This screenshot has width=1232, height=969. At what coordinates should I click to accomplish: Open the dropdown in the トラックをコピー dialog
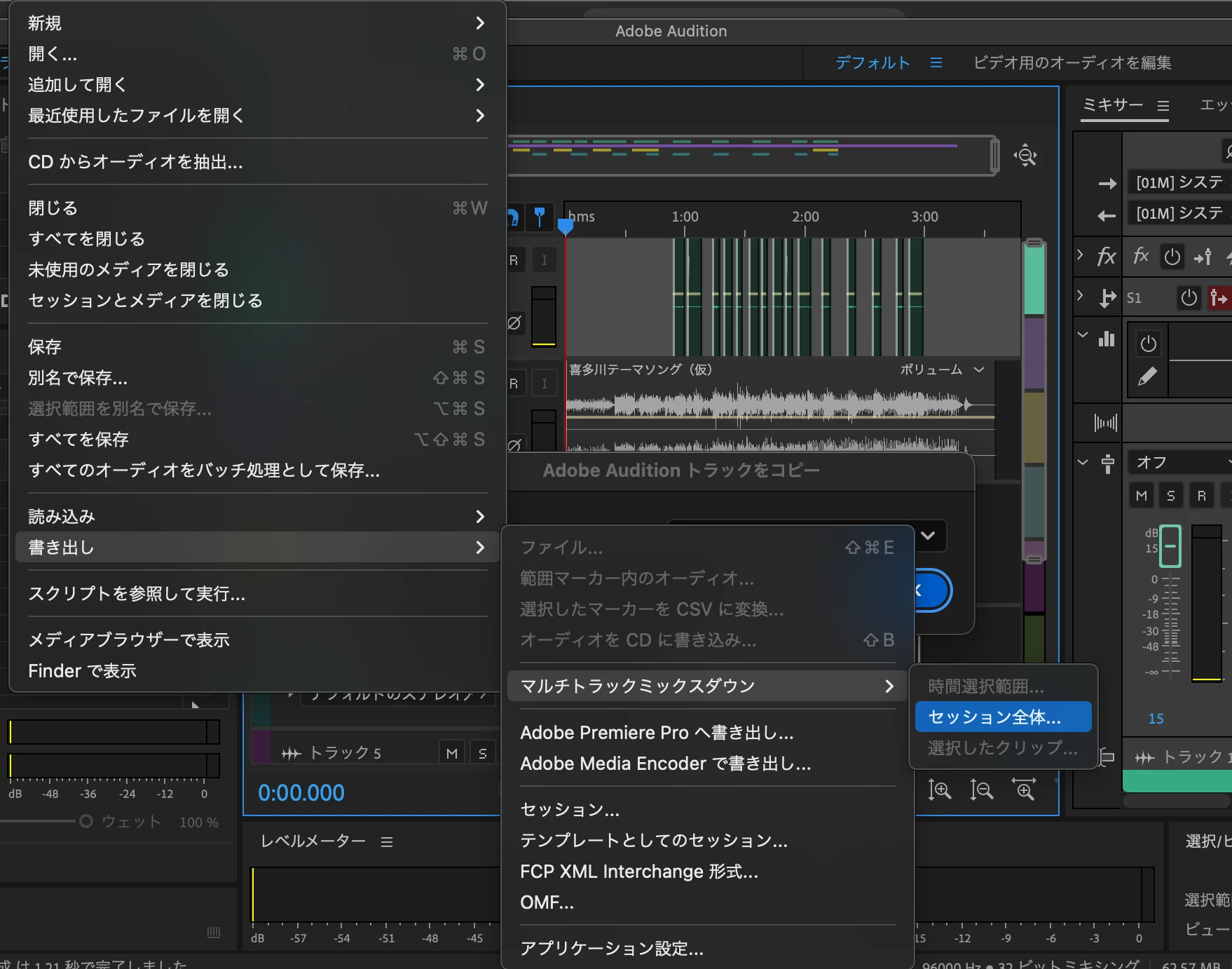929,536
